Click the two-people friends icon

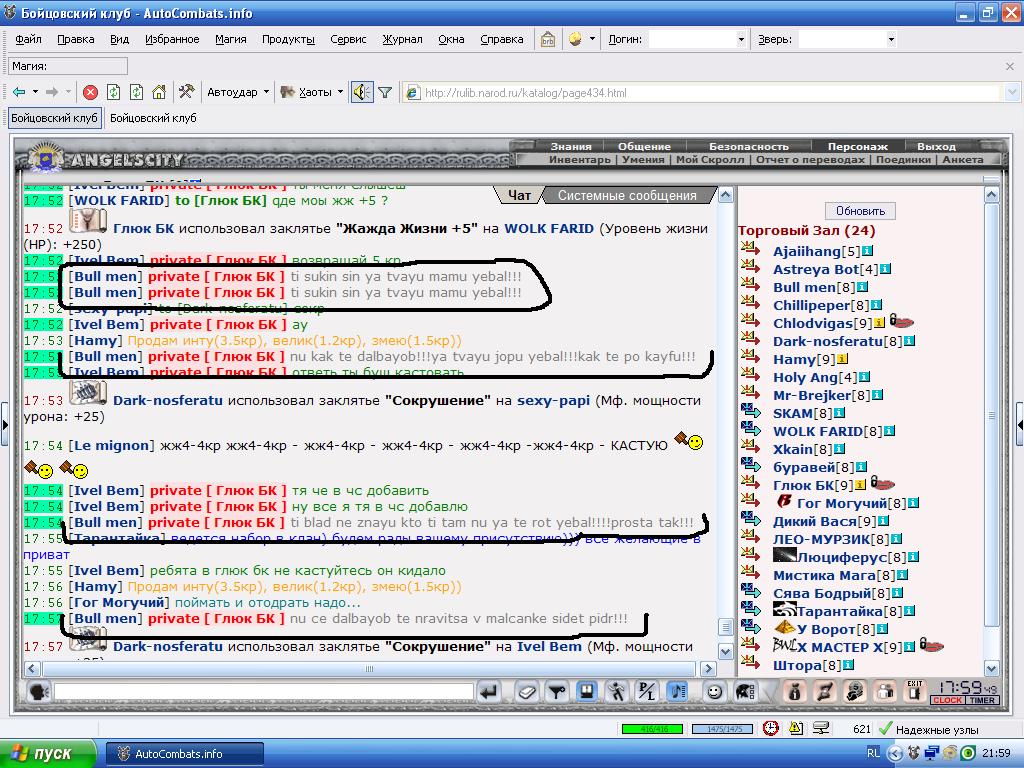pyautogui.click(x=885, y=691)
